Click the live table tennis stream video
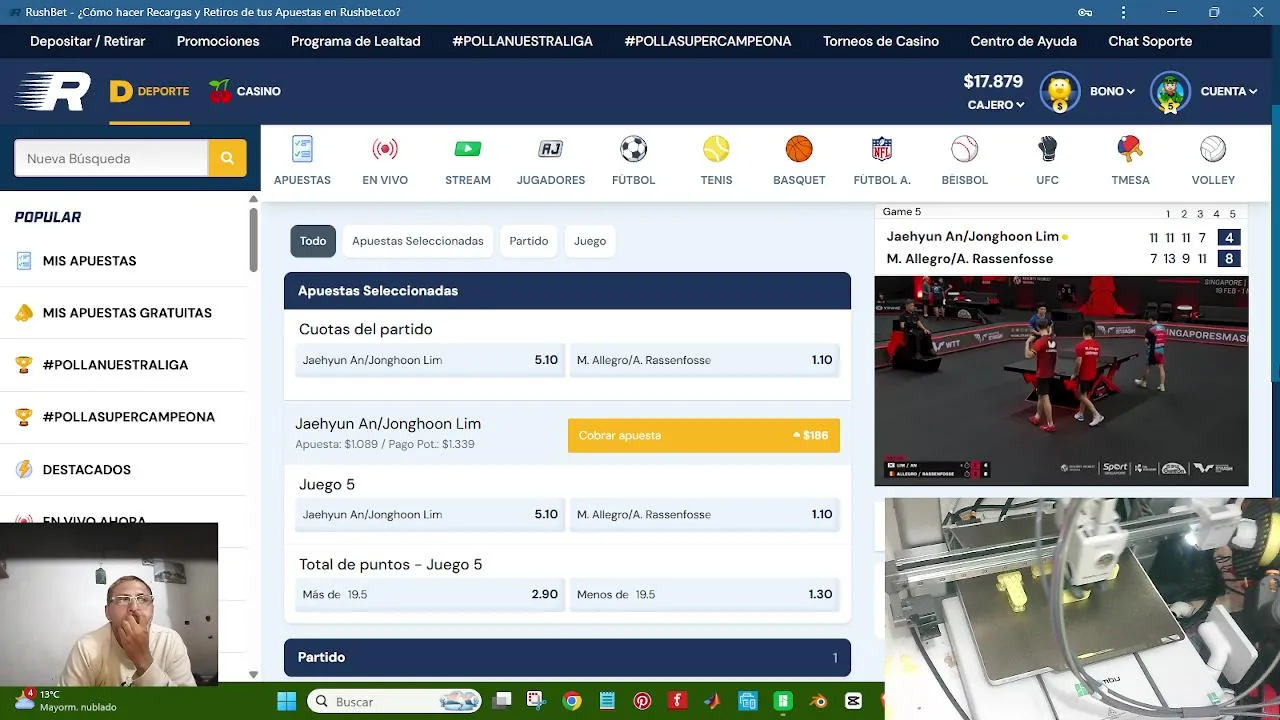The width and height of the screenshot is (1280, 720). pos(1061,381)
